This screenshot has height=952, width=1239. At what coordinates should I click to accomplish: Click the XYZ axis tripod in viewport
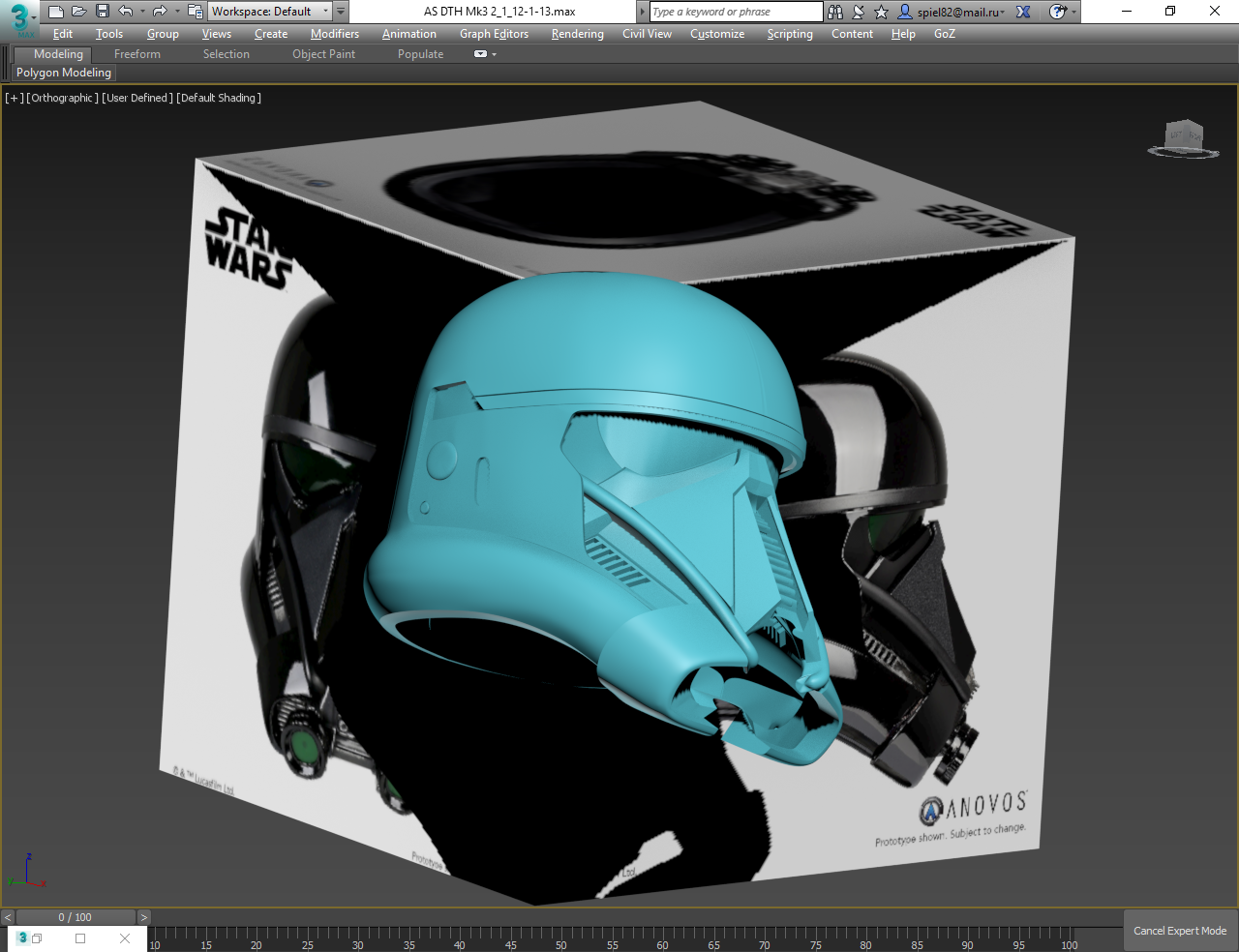pos(26,871)
